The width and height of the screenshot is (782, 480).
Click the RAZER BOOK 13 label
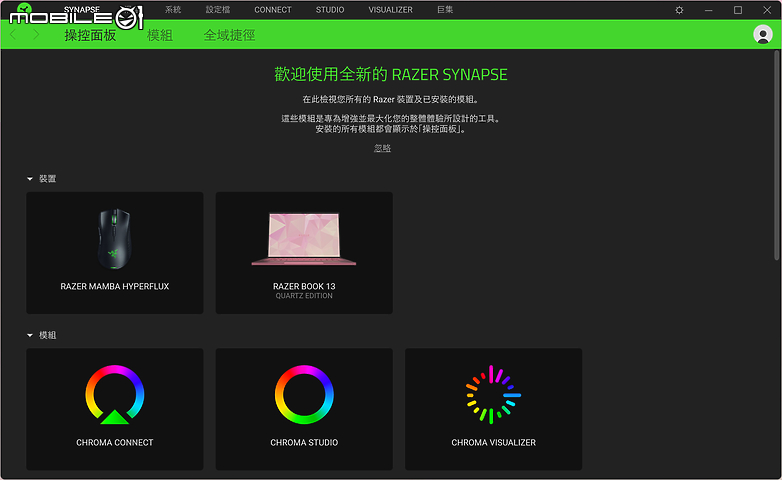click(x=304, y=286)
